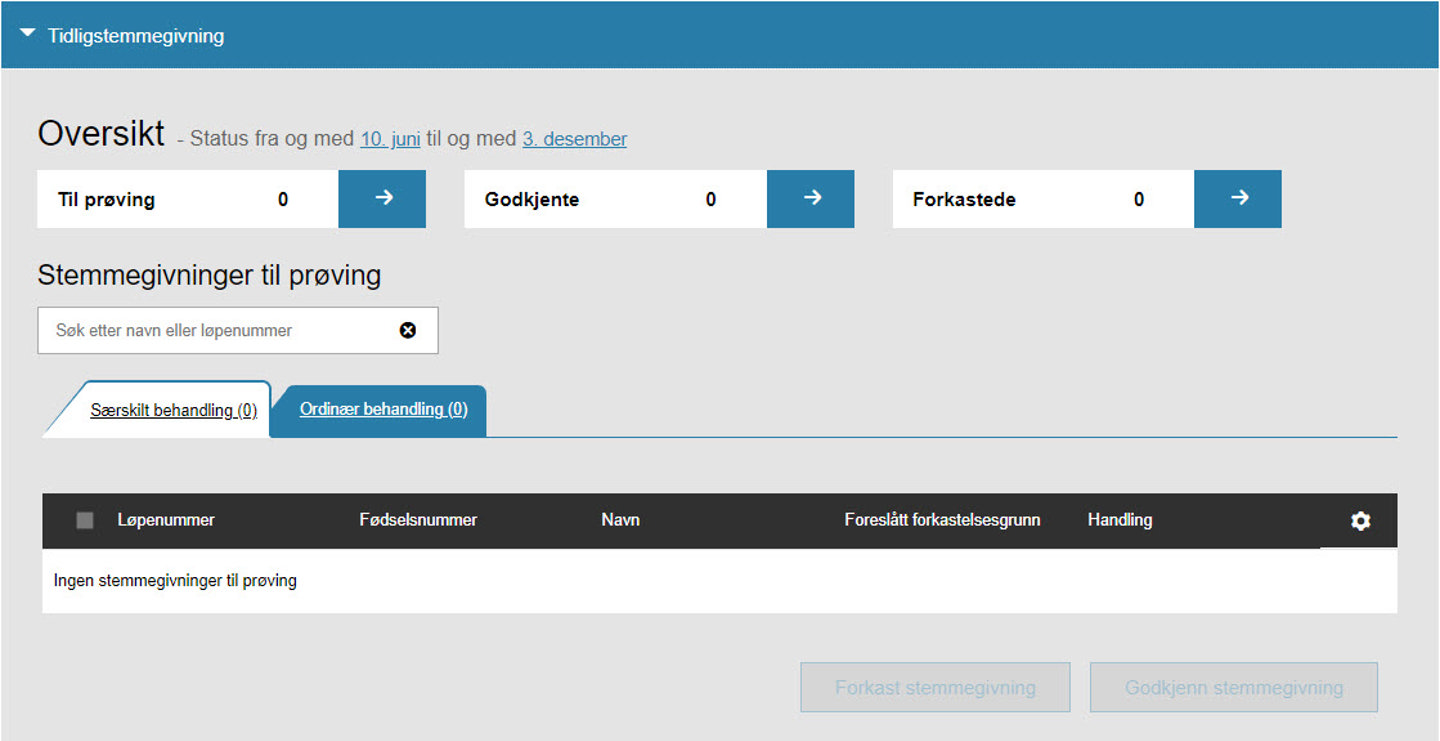Switch to the Ordinær behandling tab

tap(383, 409)
